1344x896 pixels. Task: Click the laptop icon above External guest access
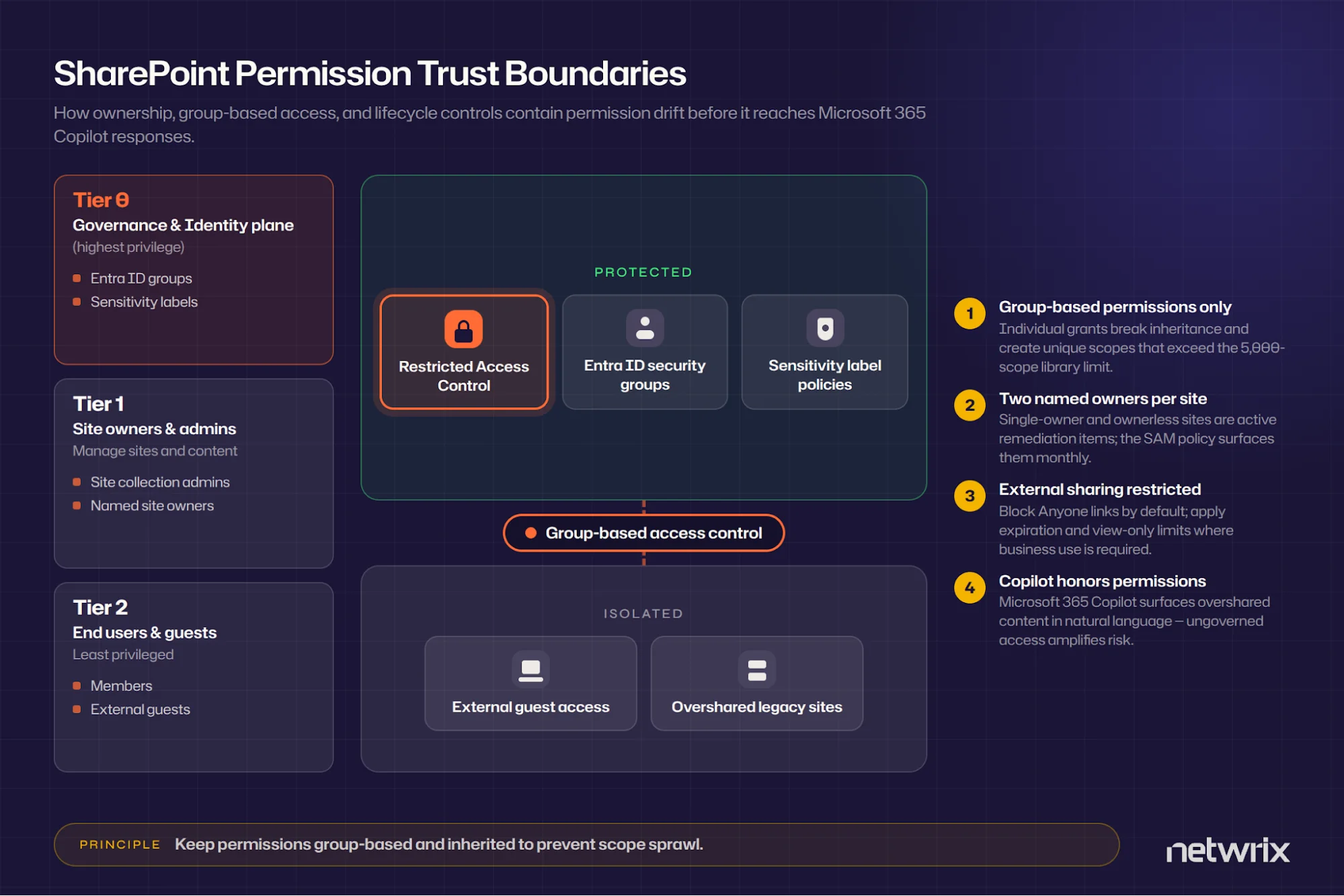(x=530, y=669)
